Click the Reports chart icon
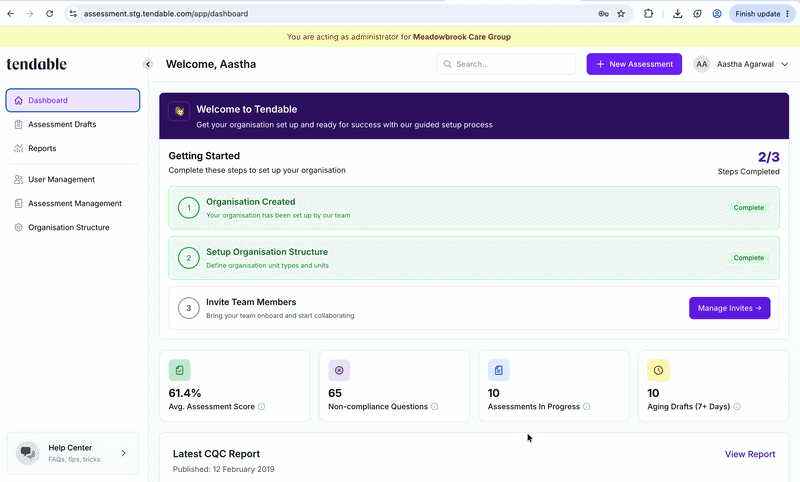 (x=19, y=148)
